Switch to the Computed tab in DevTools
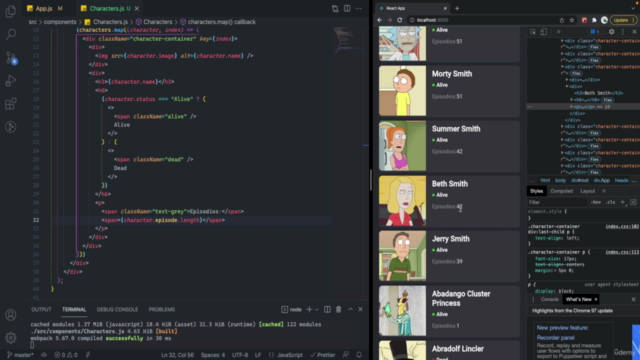Viewport: 640px width, 360px height. click(x=561, y=191)
